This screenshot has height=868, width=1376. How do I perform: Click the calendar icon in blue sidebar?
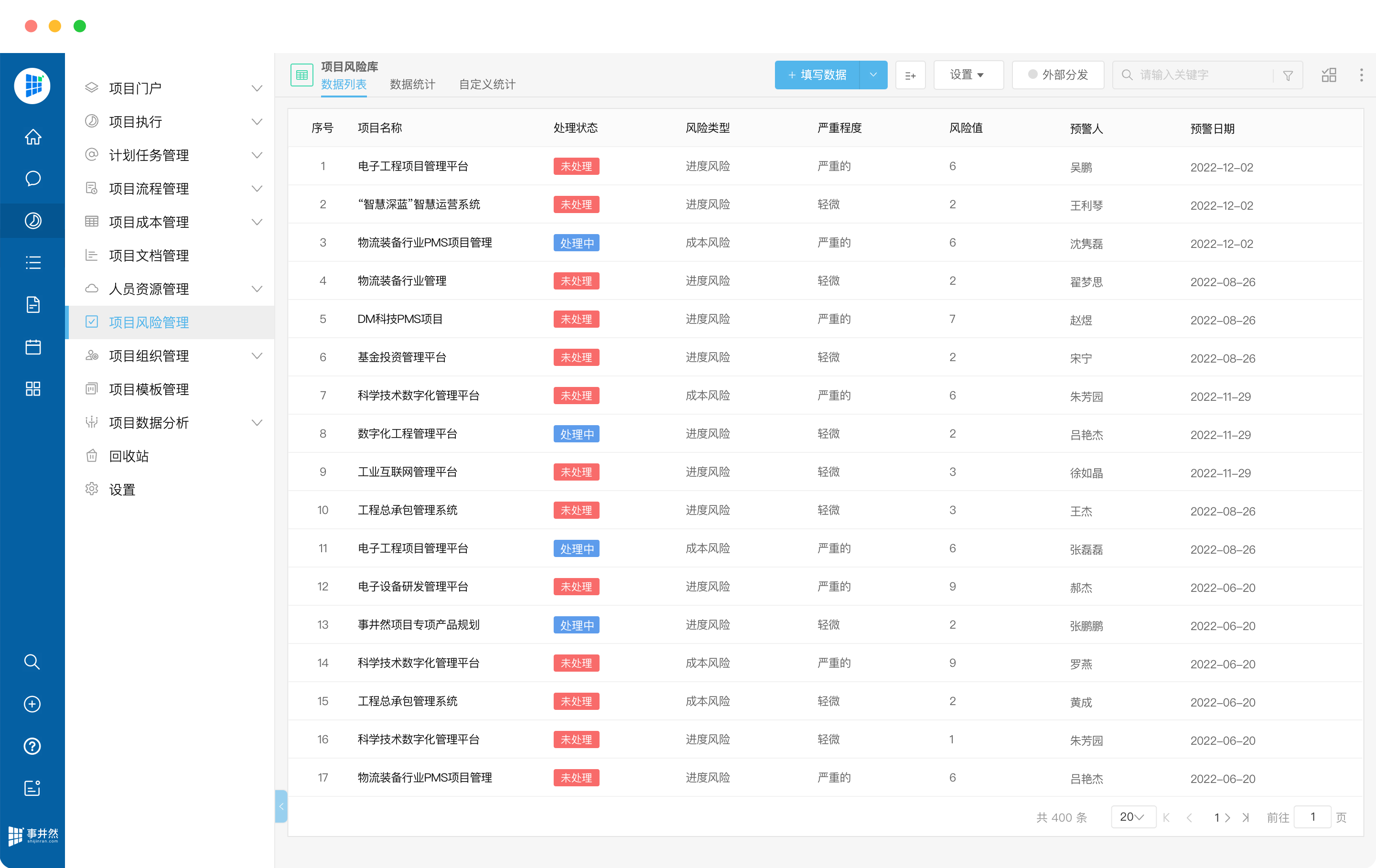(x=32, y=347)
